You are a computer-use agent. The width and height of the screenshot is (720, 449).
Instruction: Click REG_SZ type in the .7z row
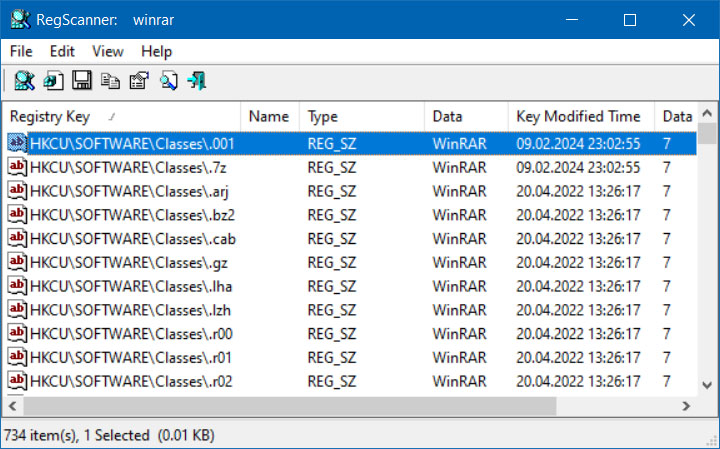click(x=332, y=168)
